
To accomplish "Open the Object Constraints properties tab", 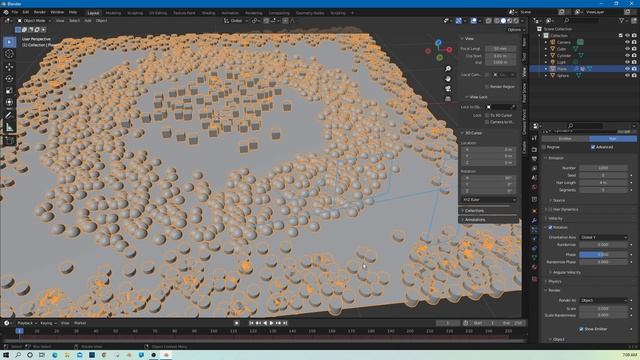I will click(534, 248).
